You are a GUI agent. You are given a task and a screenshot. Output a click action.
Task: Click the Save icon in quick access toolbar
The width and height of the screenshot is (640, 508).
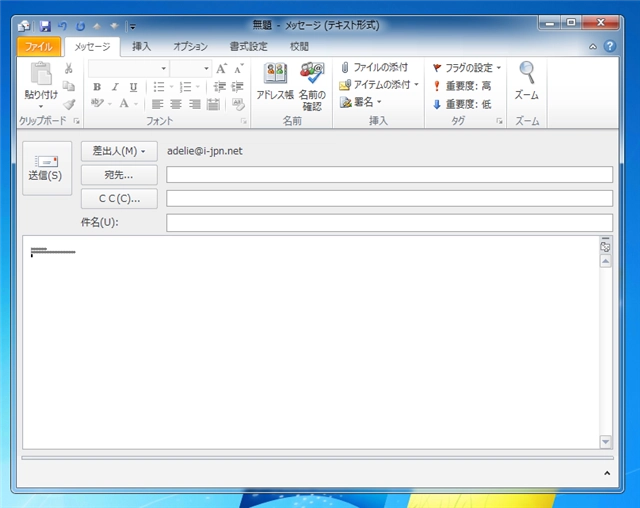(45, 23)
